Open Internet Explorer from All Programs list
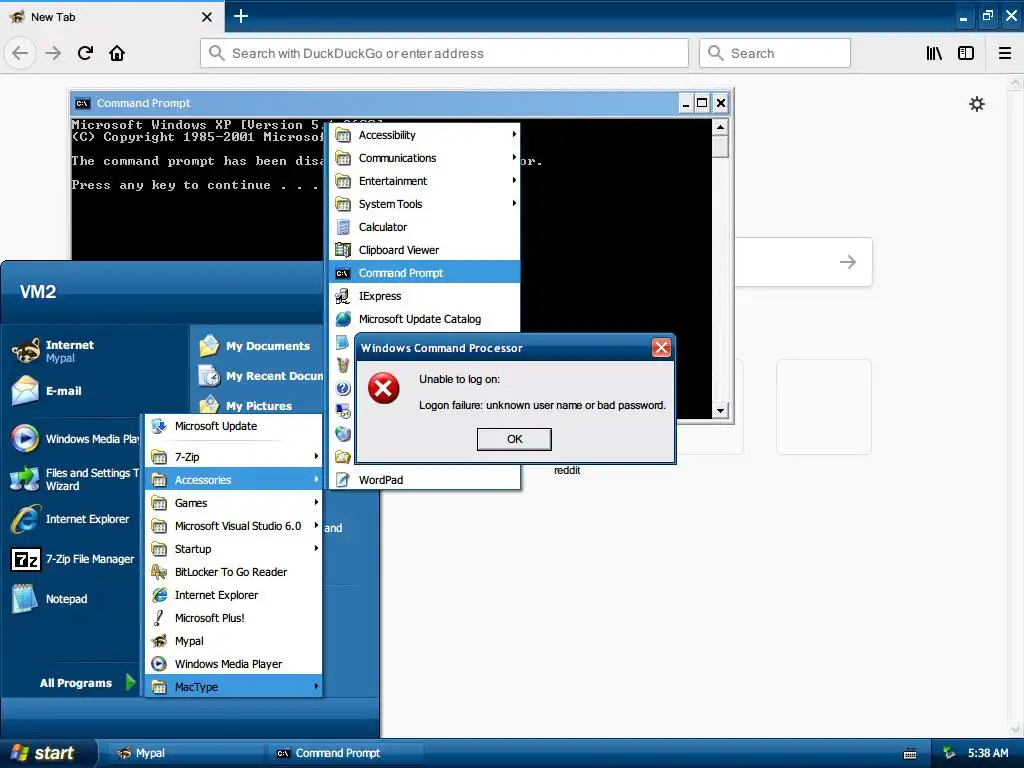This screenshot has width=1024, height=768. 234,595
